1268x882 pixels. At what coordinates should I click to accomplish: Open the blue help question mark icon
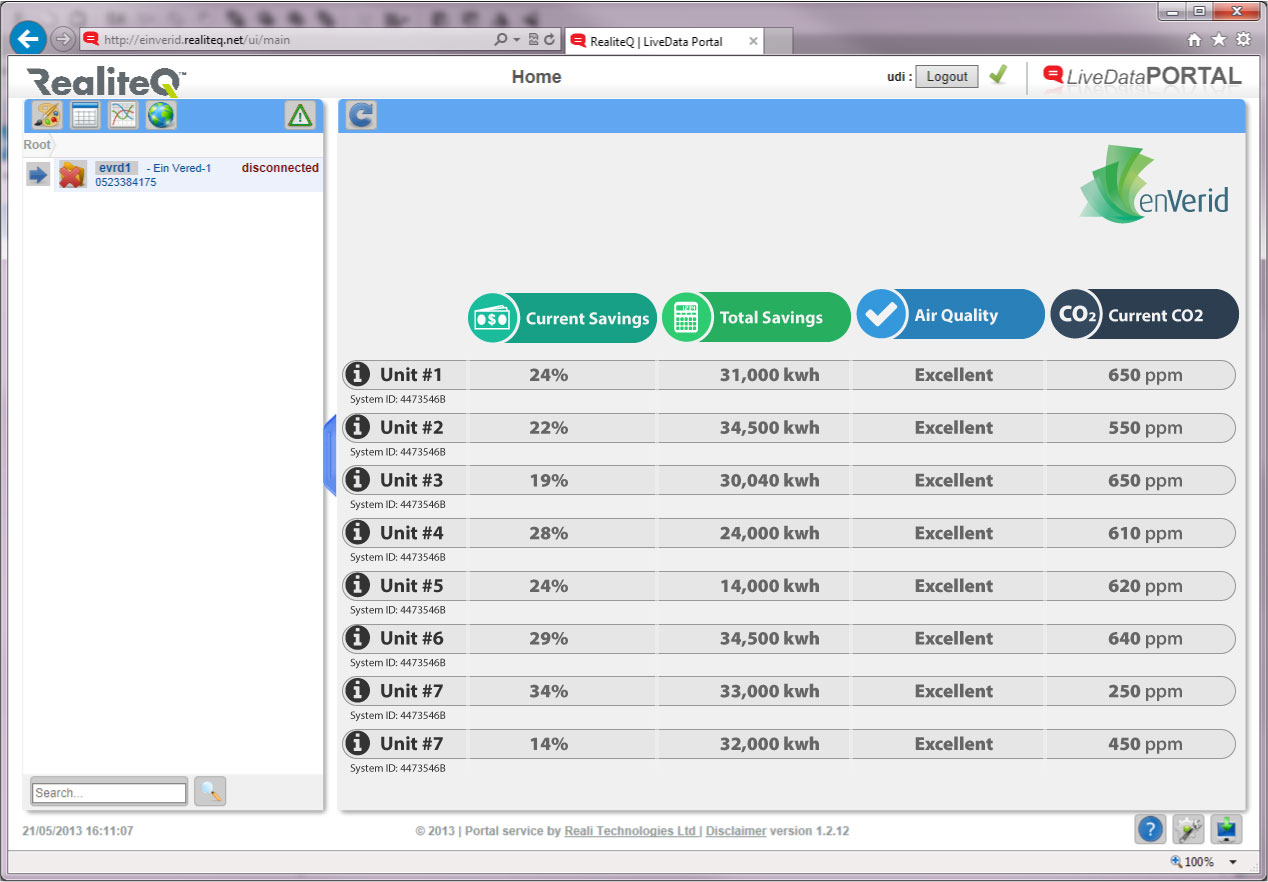click(x=1151, y=829)
